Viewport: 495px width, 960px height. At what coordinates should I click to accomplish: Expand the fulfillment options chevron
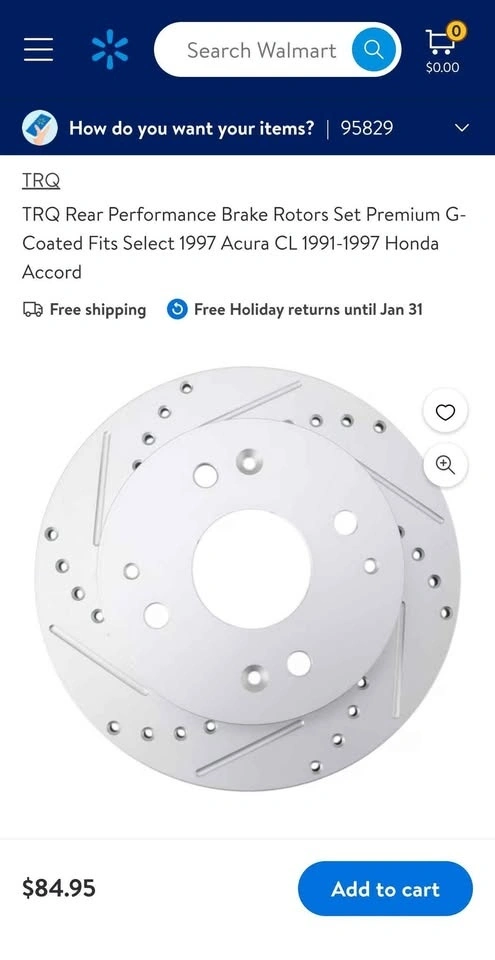(x=463, y=129)
